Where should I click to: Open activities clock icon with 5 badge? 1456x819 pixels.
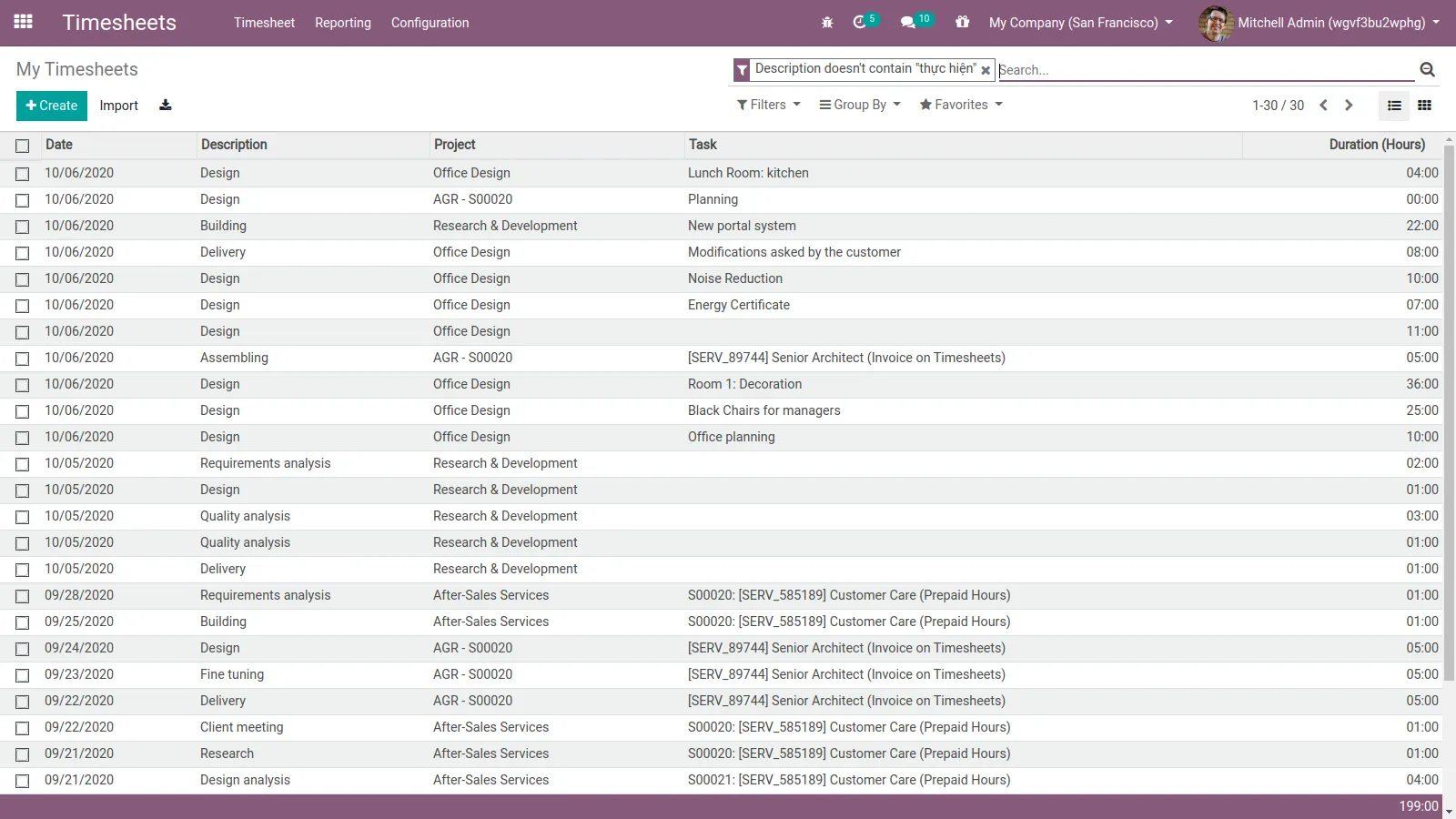tap(864, 22)
